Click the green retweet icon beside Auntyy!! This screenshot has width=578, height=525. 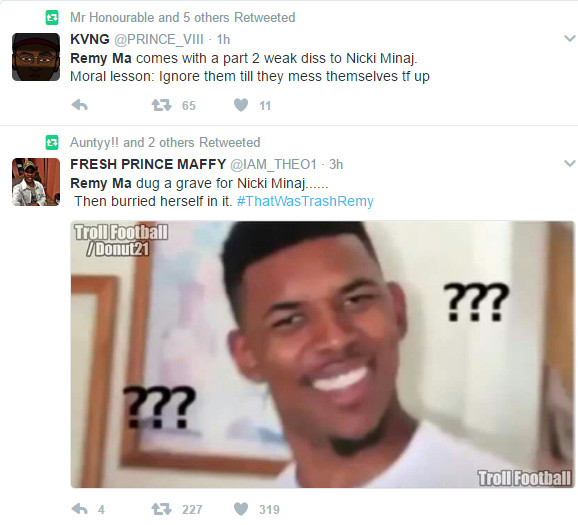pyautogui.click(x=52, y=143)
